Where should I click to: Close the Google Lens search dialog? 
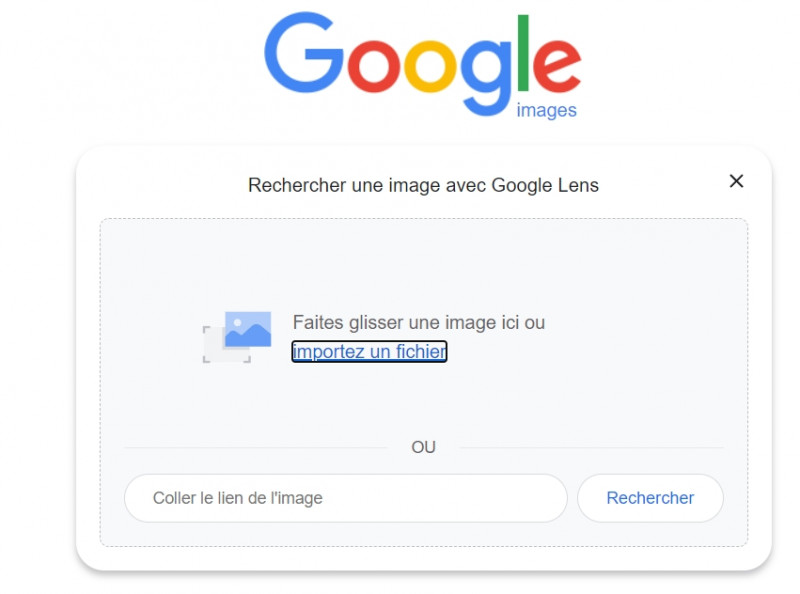coord(736,181)
